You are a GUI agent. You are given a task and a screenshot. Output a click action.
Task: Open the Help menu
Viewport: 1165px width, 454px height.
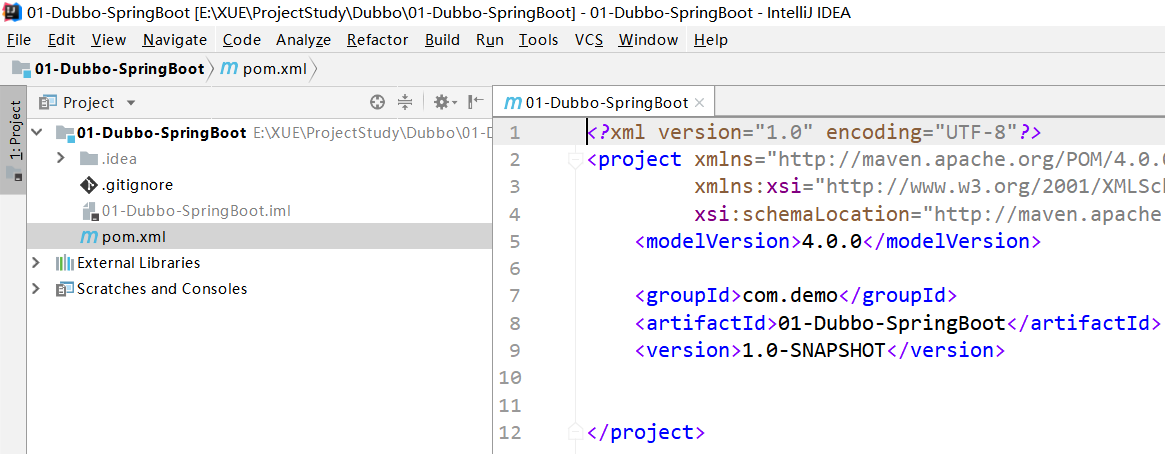(710, 39)
